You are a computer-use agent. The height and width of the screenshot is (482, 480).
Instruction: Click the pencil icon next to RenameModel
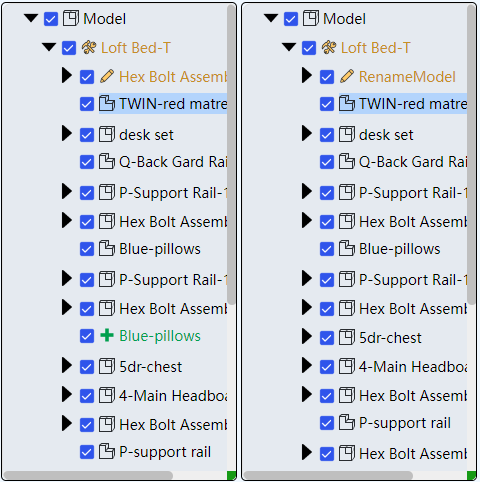coord(347,76)
